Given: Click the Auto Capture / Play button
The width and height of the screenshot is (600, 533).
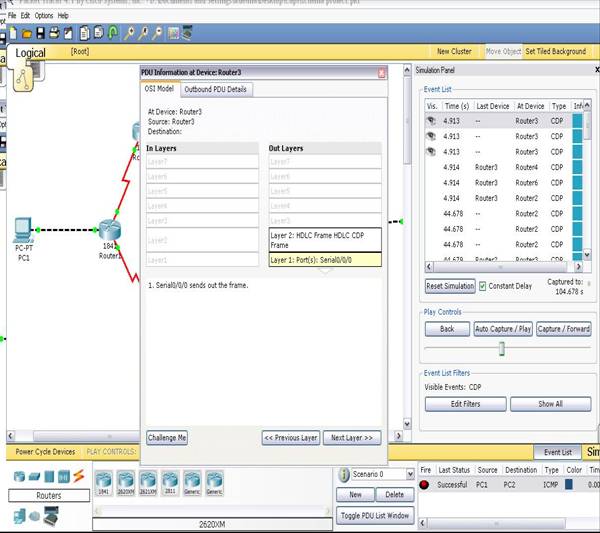Looking at the screenshot, I should pyautogui.click(x=503, y=329).
